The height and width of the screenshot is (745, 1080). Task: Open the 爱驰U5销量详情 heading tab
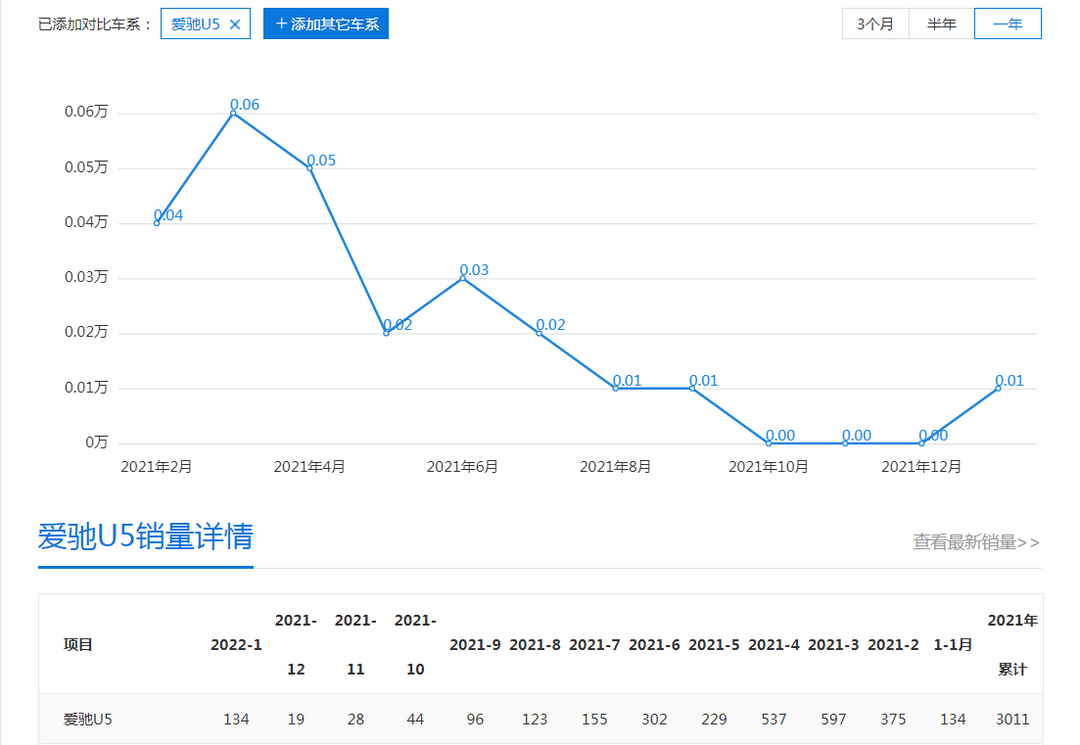pos(145,536)
